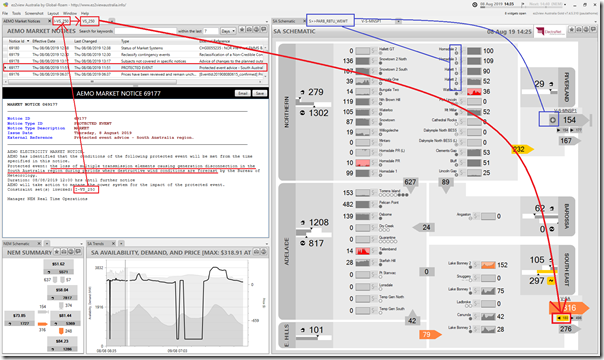This screenshot has width=604, height=360.
Task: Click the clock icon beside the date display
Action: [475, 5]
